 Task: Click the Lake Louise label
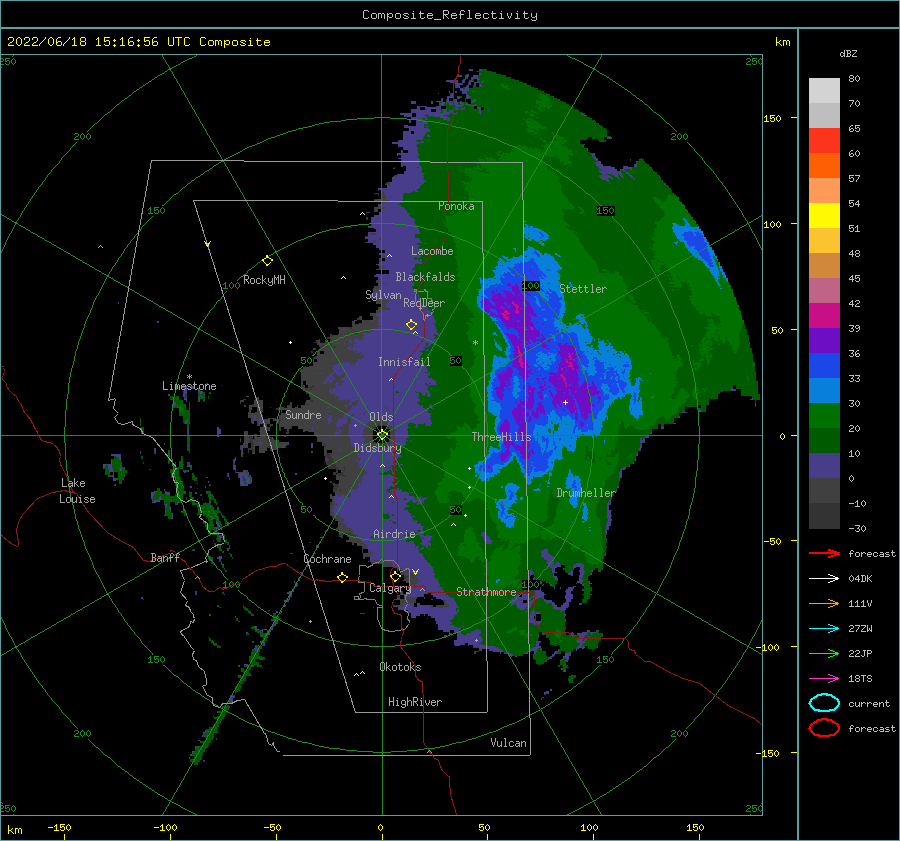[77, 491]
